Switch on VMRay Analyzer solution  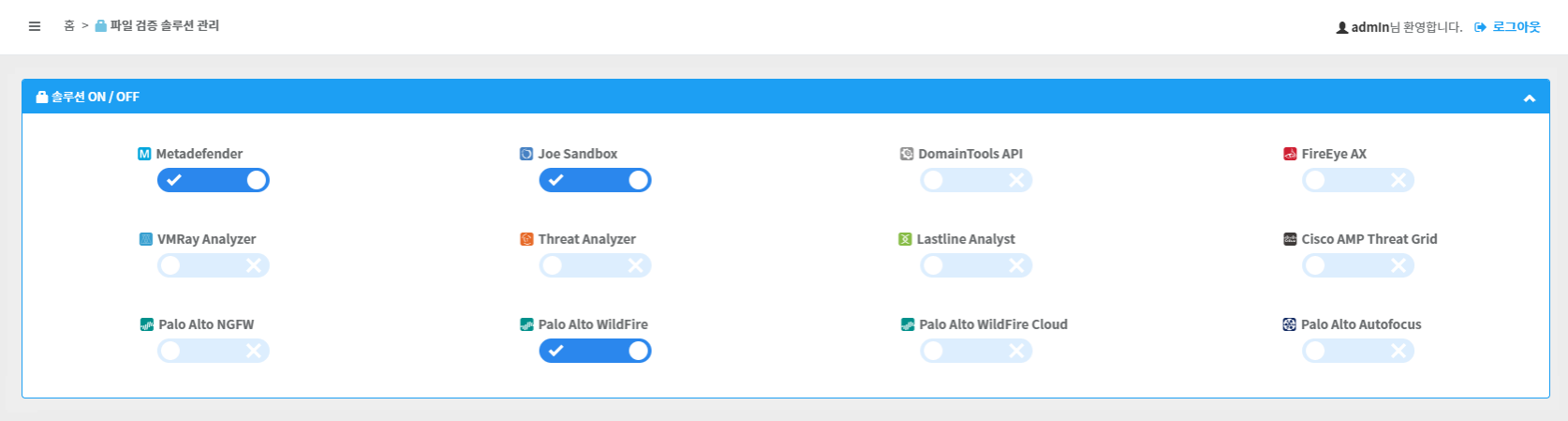tap(214, 265)
